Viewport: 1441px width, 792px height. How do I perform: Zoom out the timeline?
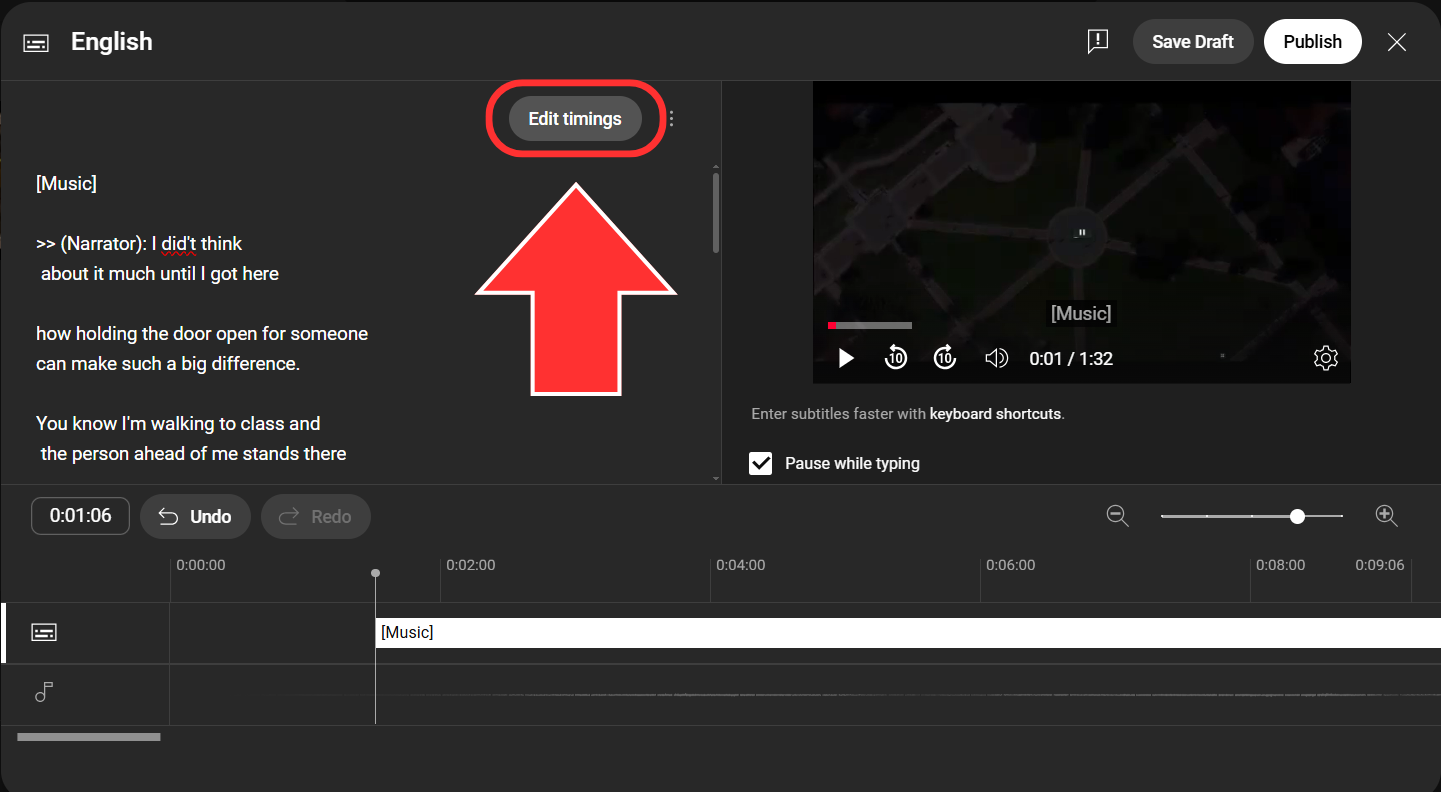1117,516
